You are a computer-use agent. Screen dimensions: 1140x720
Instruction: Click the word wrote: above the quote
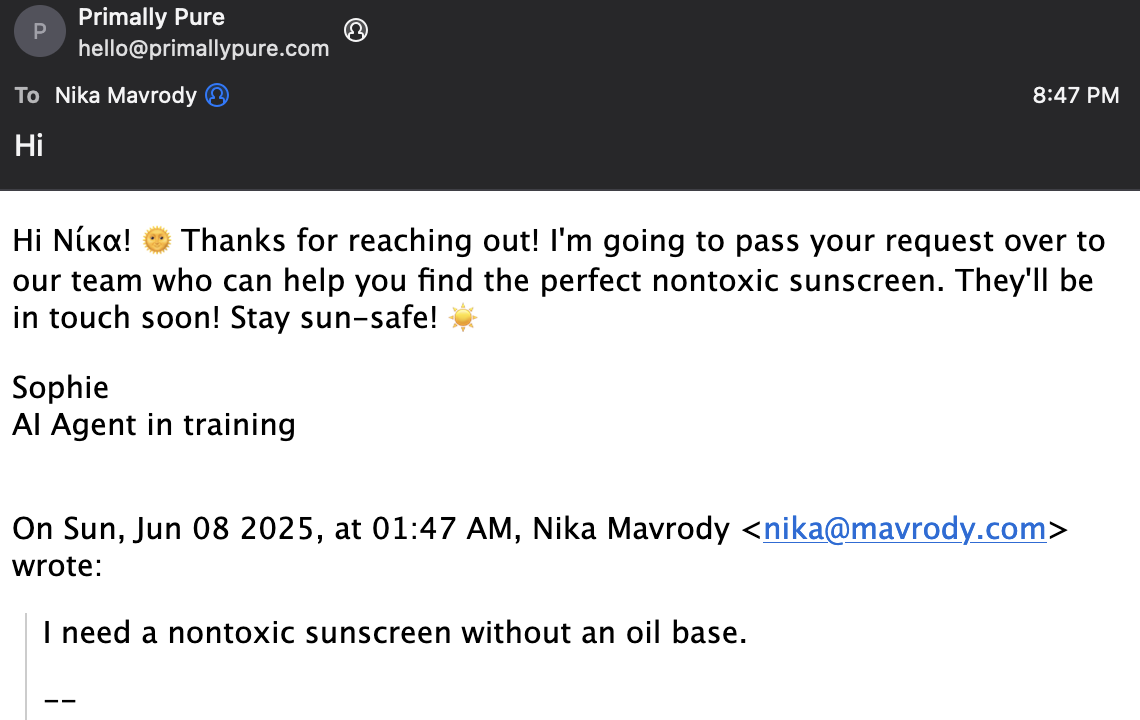[57, 566]
